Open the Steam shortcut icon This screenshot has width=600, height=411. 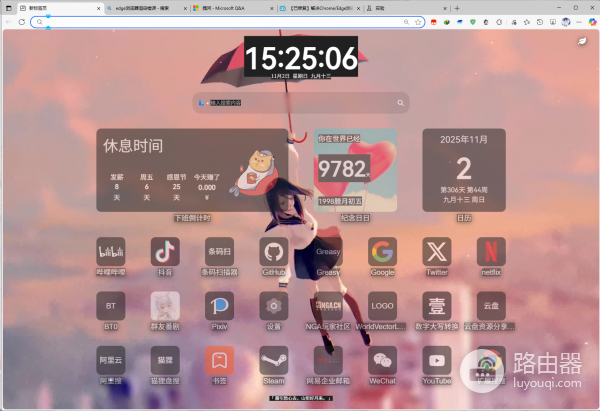click(x=273, y=360)
